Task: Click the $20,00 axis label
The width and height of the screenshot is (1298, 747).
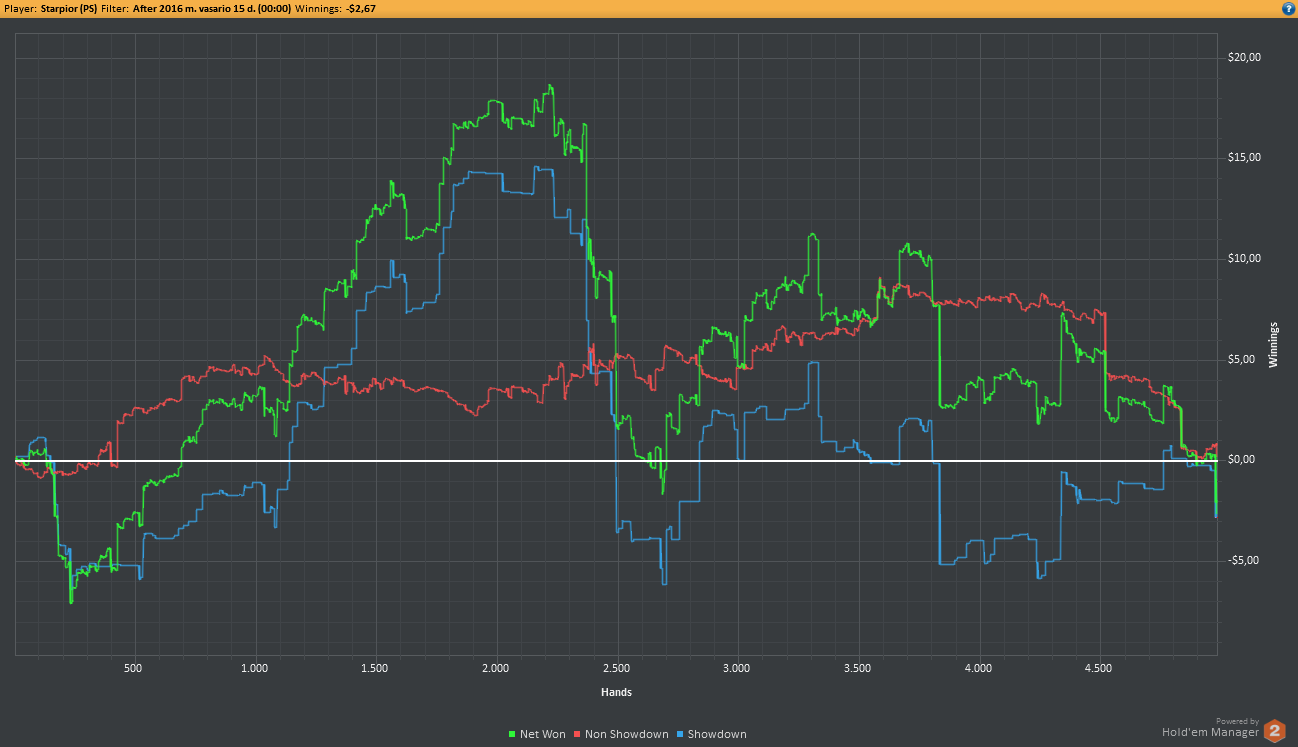Action: coord(1244,57)
